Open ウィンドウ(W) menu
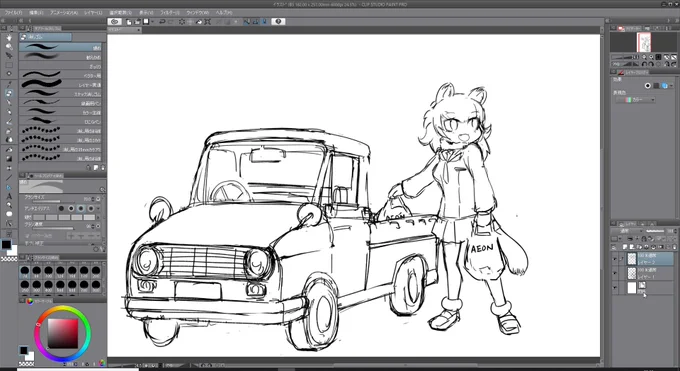Image resolution: width=680 pixels, height=371 pixels. (x=197, y=13)
